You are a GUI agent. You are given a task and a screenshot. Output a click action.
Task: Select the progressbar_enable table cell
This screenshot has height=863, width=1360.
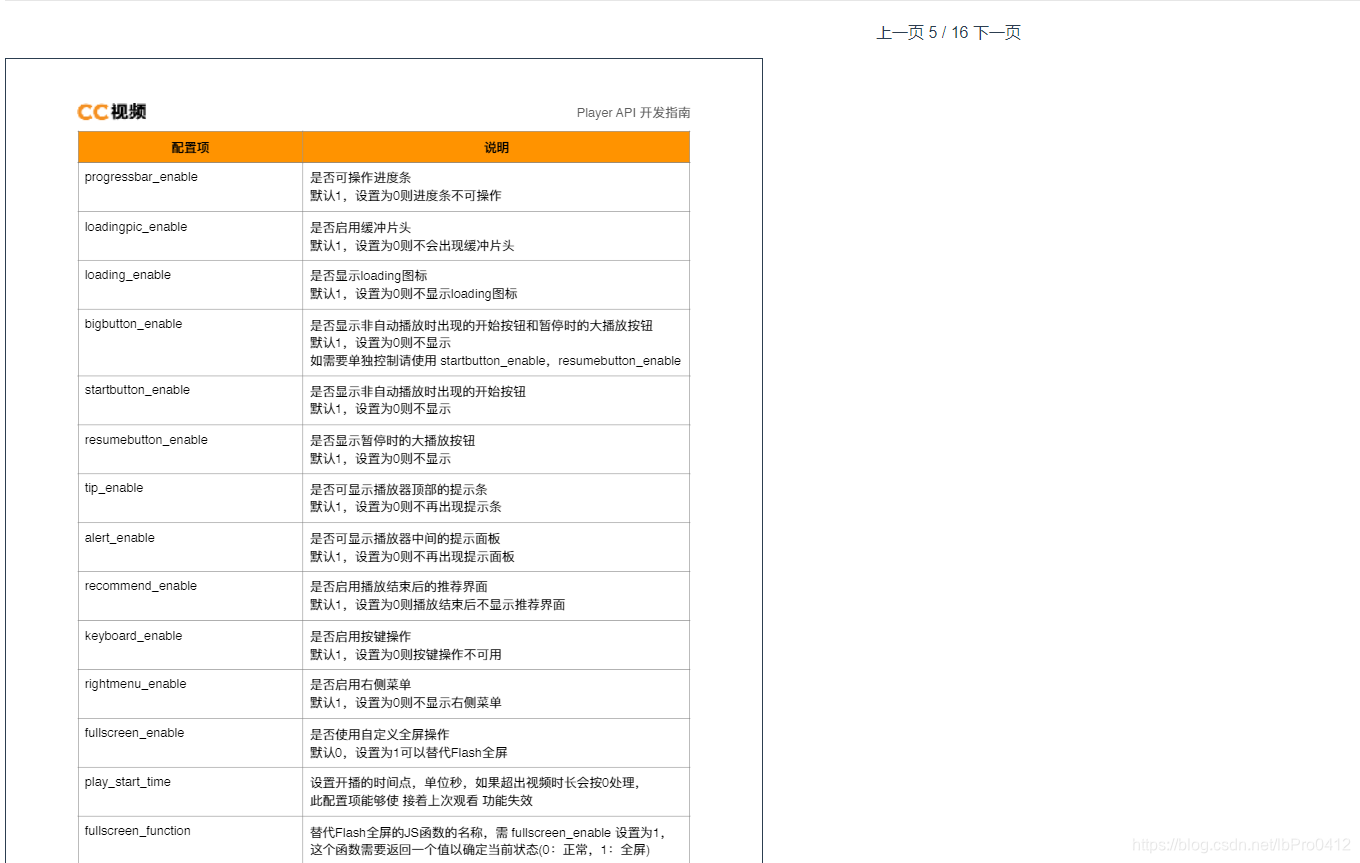(140, 176)
